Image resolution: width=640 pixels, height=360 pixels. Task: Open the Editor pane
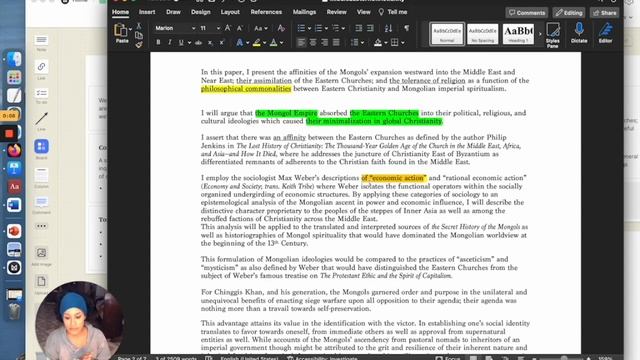tap(605, 33)
